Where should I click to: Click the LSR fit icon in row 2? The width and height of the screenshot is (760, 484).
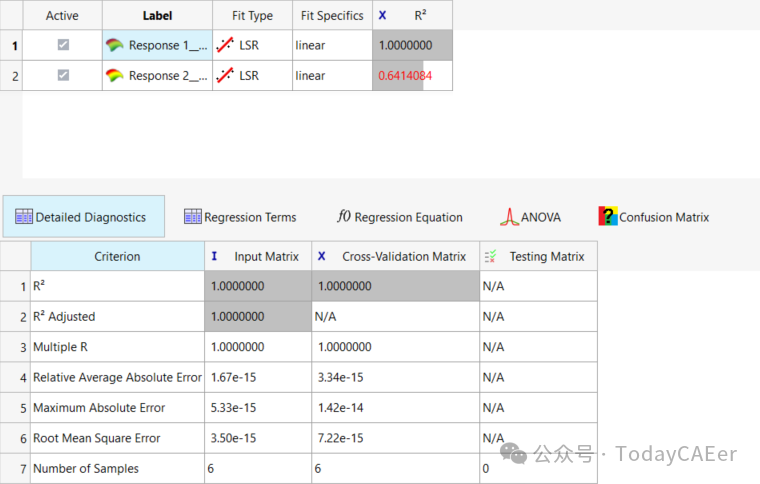(225, 76)
